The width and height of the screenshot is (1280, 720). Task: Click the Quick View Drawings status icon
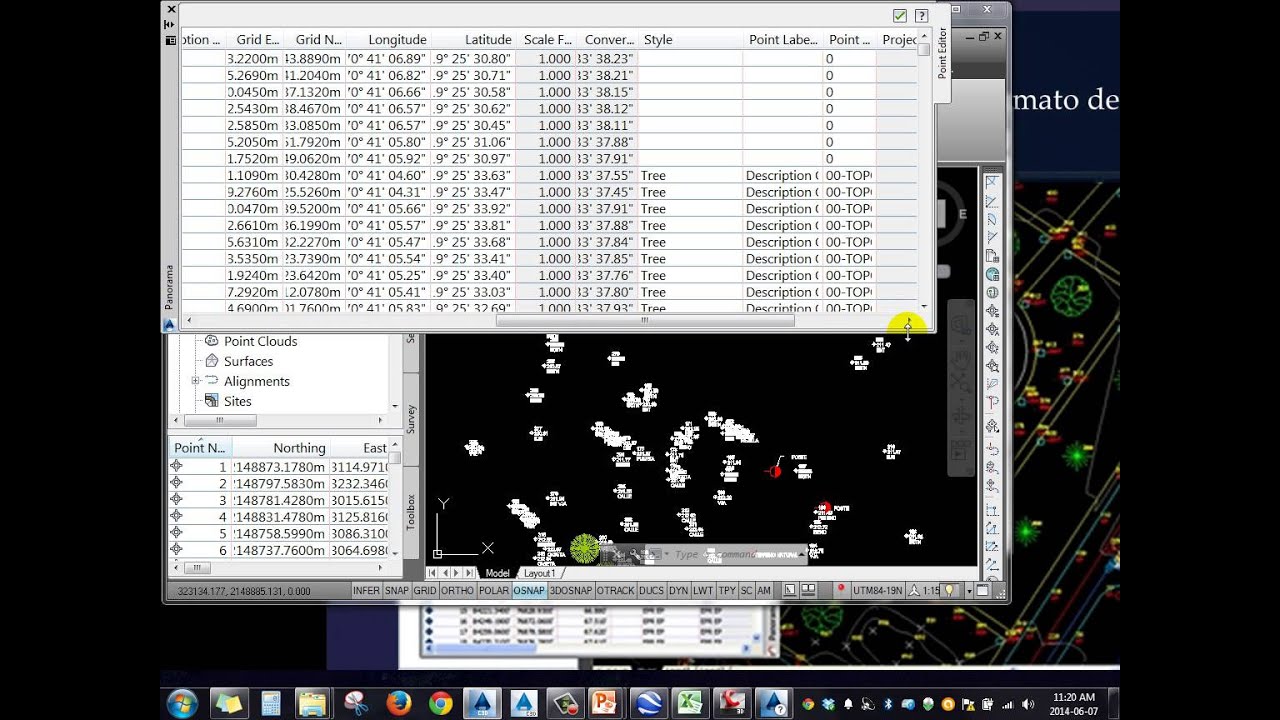click(x=809, y=591)
